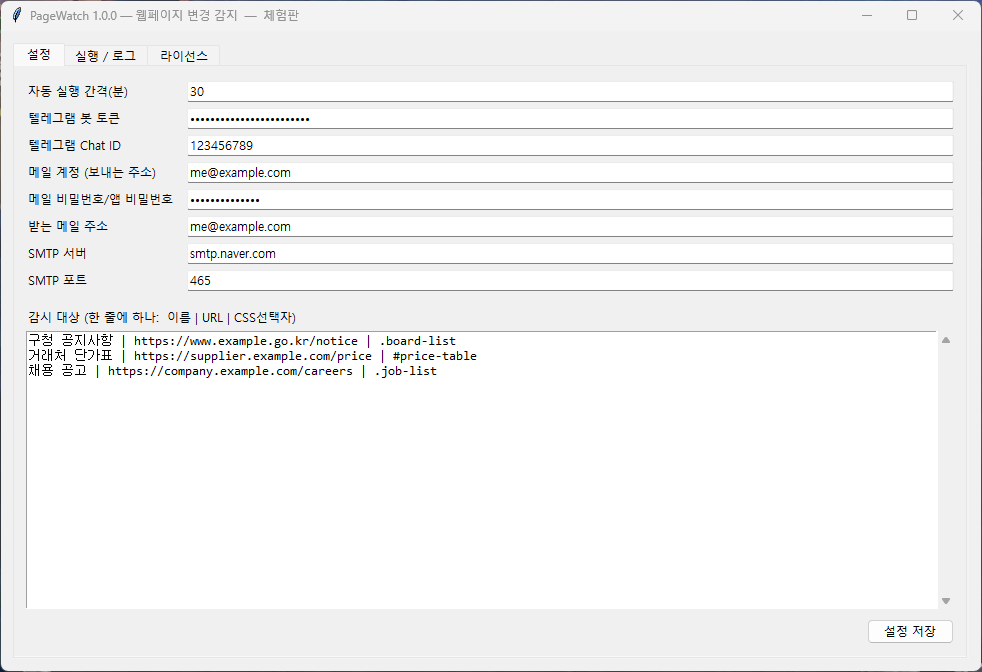The width and height of the screenshot is (982, 672).
Task: Click the 메일 계정 (보내는 주소) label
Action: pos(92,172)
